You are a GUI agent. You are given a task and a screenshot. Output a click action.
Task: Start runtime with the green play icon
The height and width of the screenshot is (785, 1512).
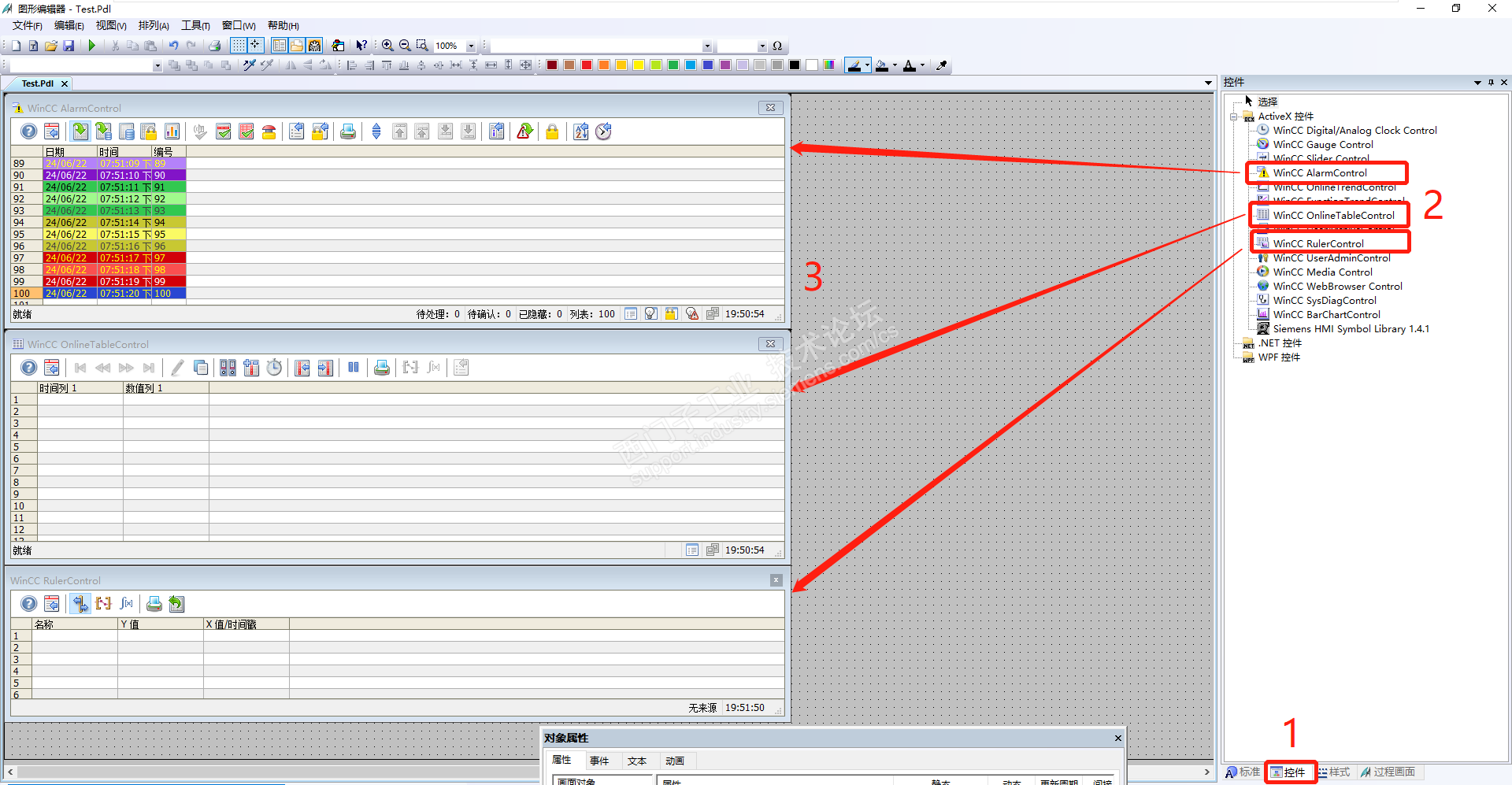tap(92, 46)
